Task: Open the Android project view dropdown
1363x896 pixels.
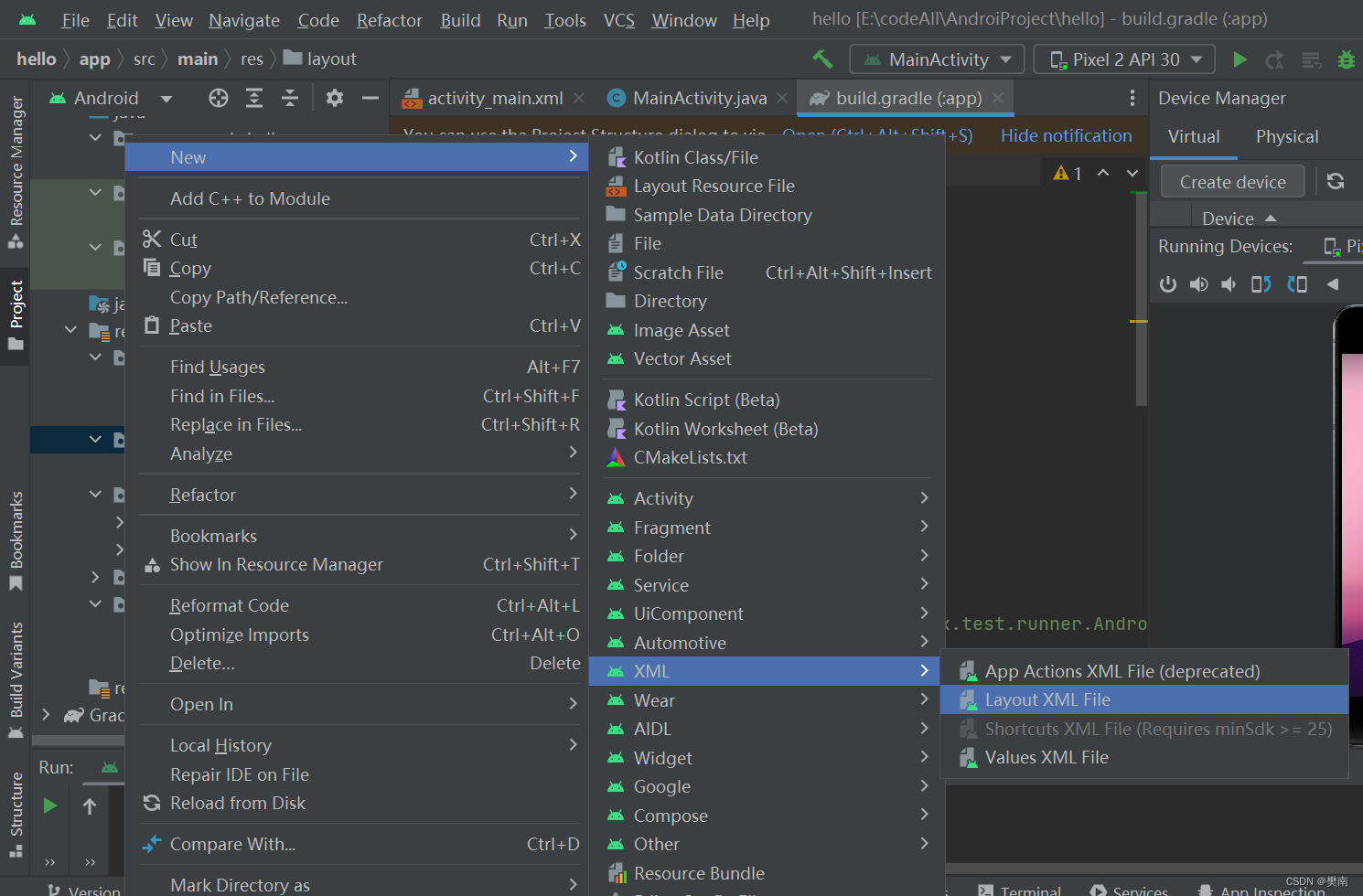Action: pos(166,98)
